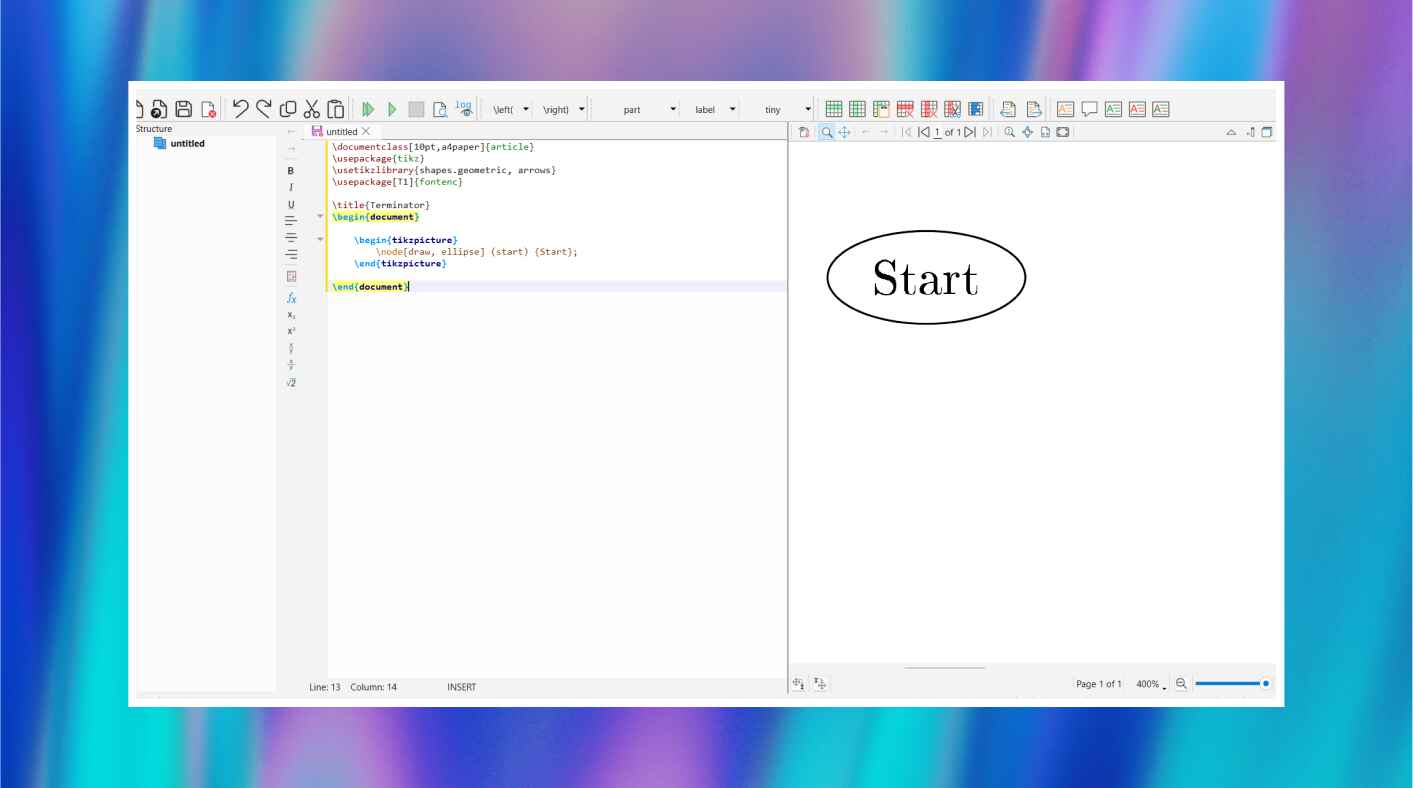Click the table icon with scissors

[x=953, y=109]
